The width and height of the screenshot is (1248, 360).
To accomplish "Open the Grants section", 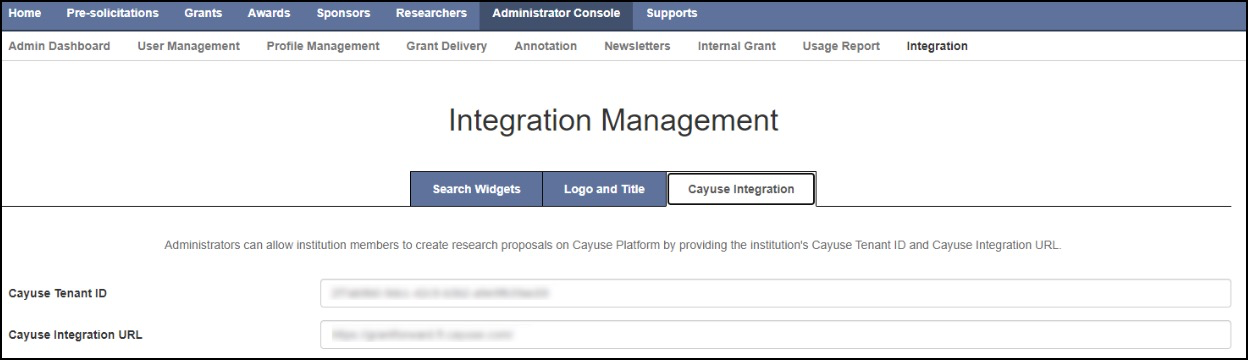I will point(203,13).
